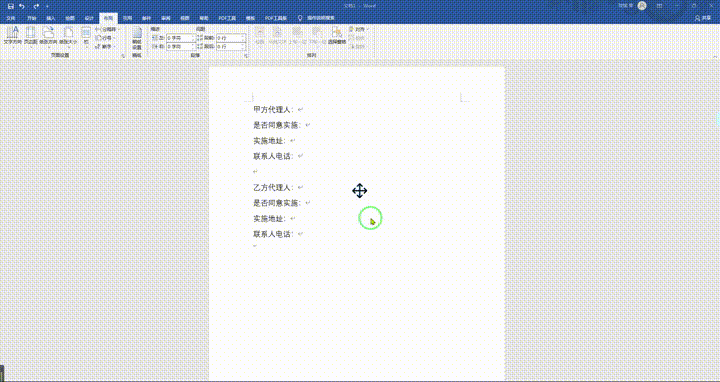Switch to the 插入 Insert tab
Image resolution: width=720 pixels, height=382 pixels.
coord(51,18)
